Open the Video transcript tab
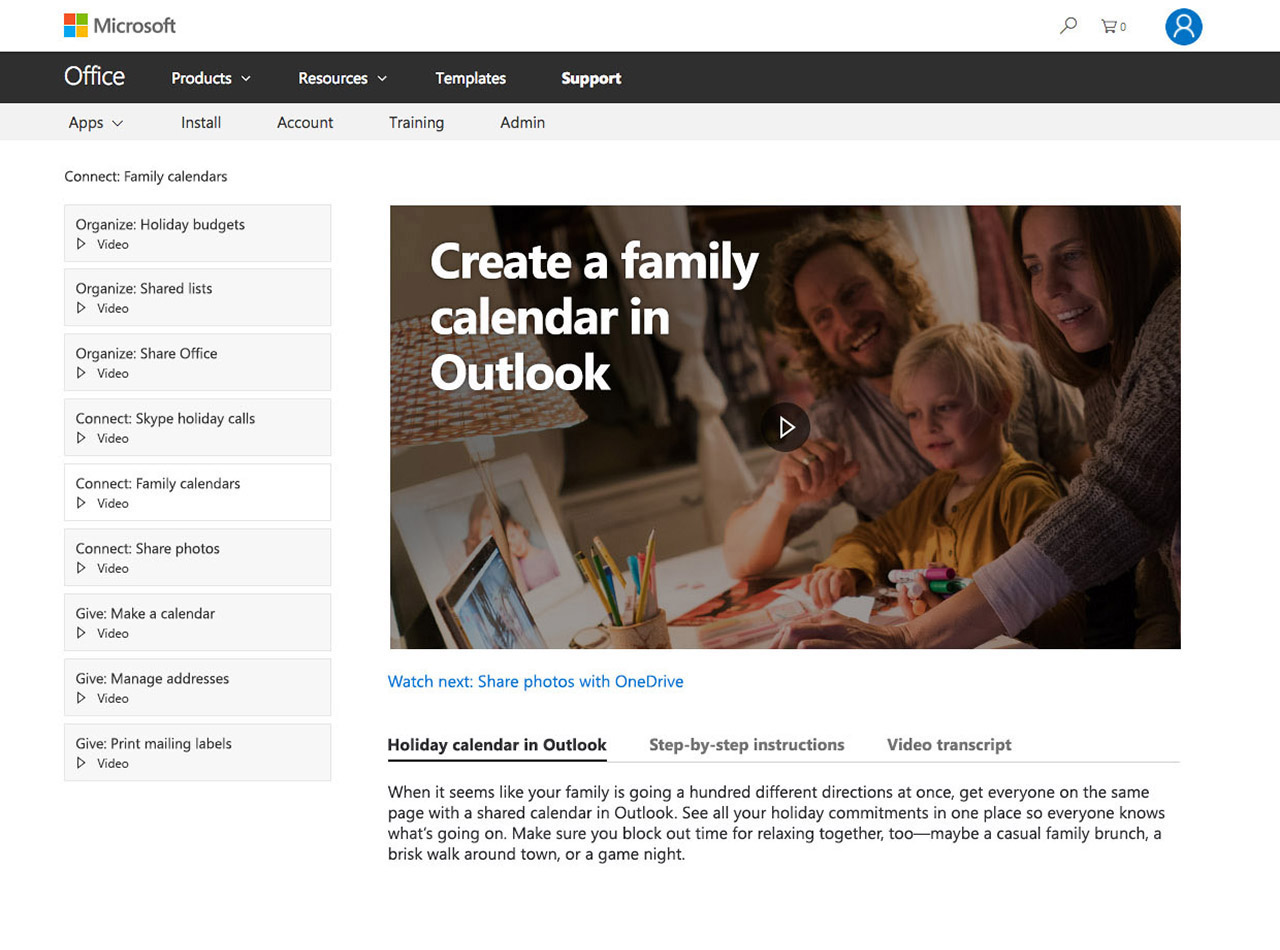This screenshot has height=950, width=1280. click(x=949, y=744)
